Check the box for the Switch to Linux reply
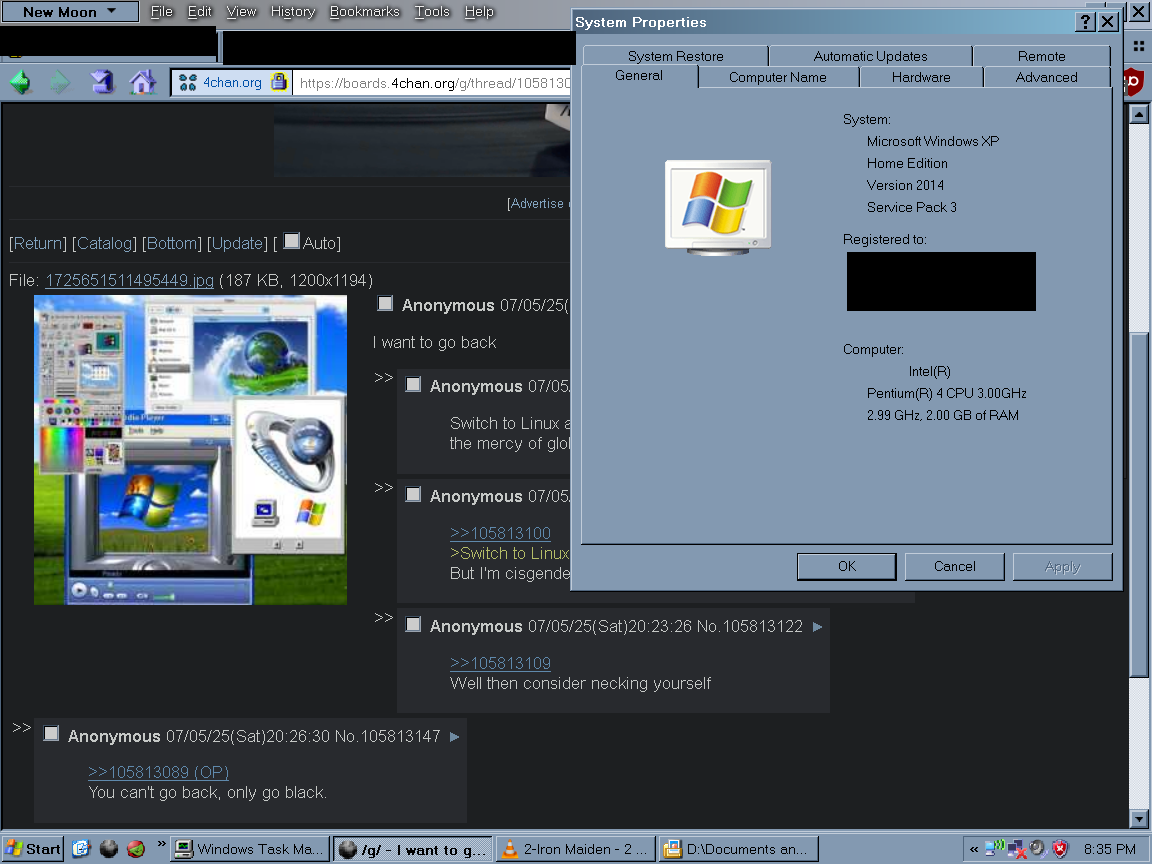The image size is (1152, 864). coord(414,384)
